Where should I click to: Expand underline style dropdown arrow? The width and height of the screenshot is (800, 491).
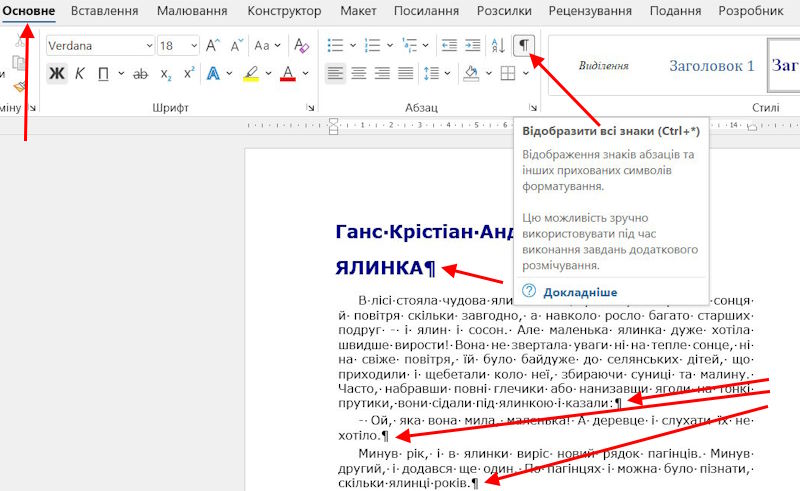pyautogui.click(x=121, y=73)
